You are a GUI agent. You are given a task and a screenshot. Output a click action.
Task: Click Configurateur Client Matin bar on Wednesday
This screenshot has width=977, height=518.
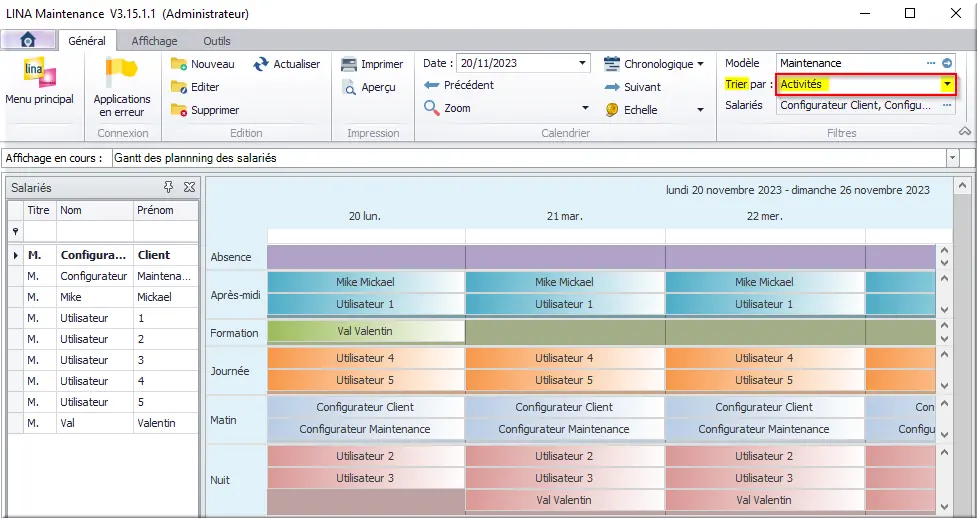click(765, 407)
